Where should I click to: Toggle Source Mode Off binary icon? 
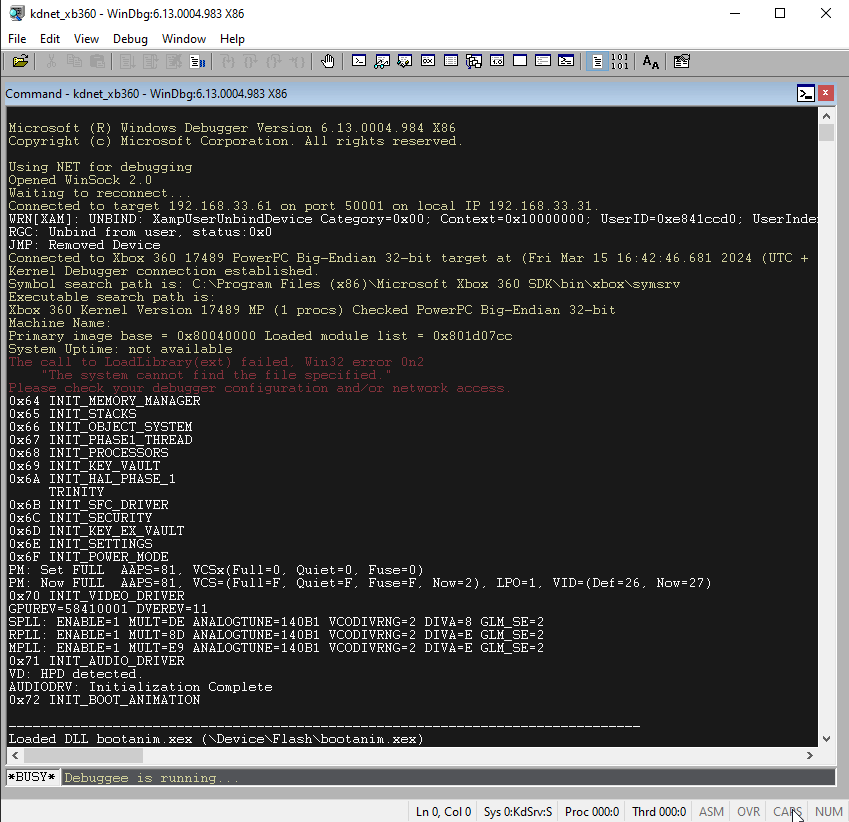click(x=619, y=61)
